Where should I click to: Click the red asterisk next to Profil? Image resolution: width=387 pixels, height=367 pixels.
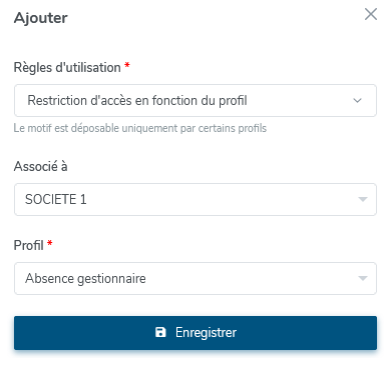pos(50,243)
